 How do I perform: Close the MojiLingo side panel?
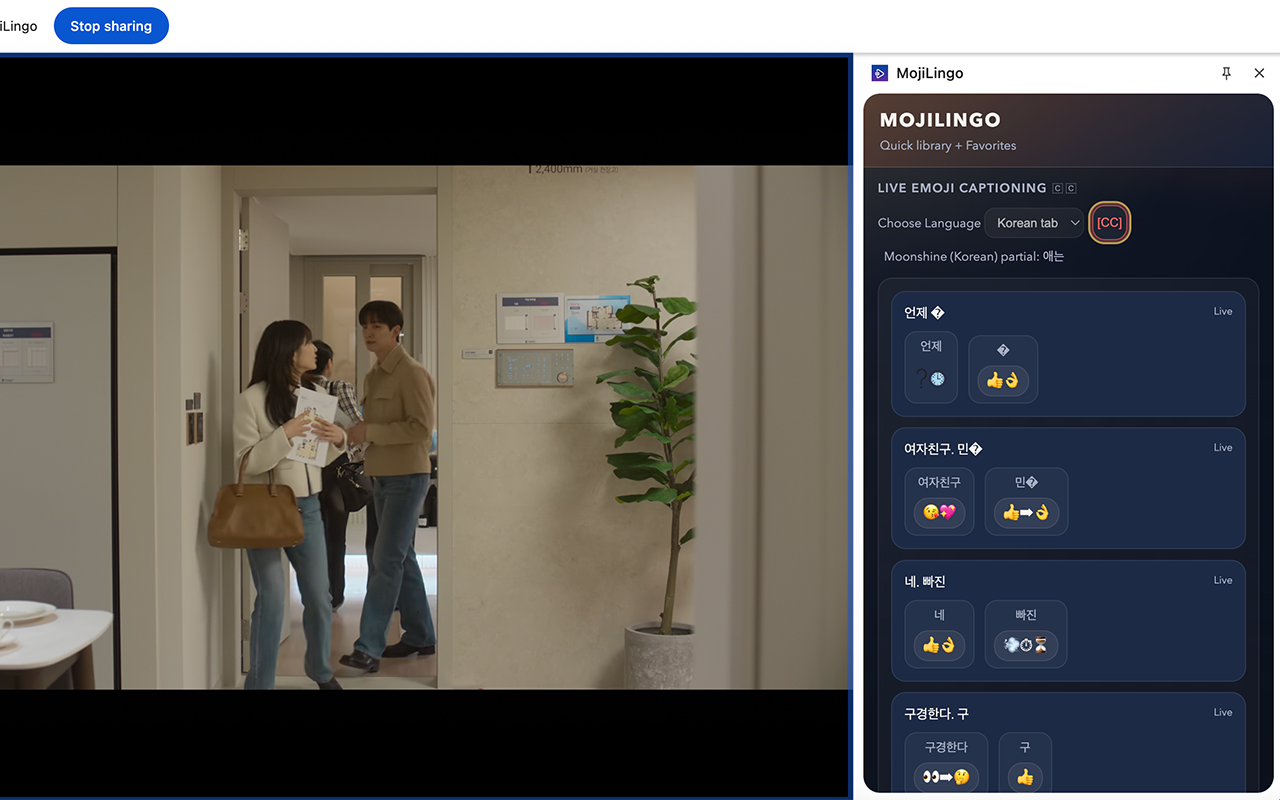1259,73
